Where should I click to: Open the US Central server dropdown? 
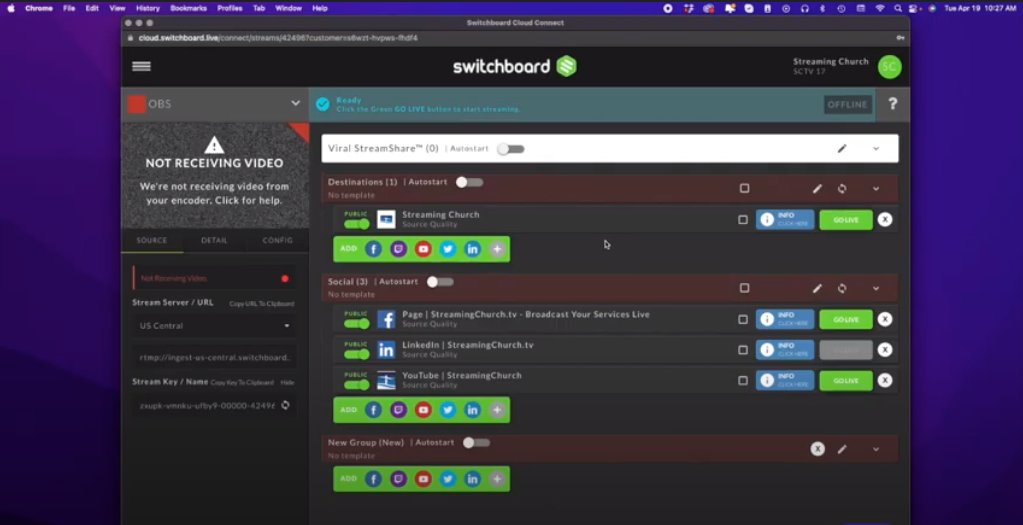pyautogui.click(x=215, y=325)
